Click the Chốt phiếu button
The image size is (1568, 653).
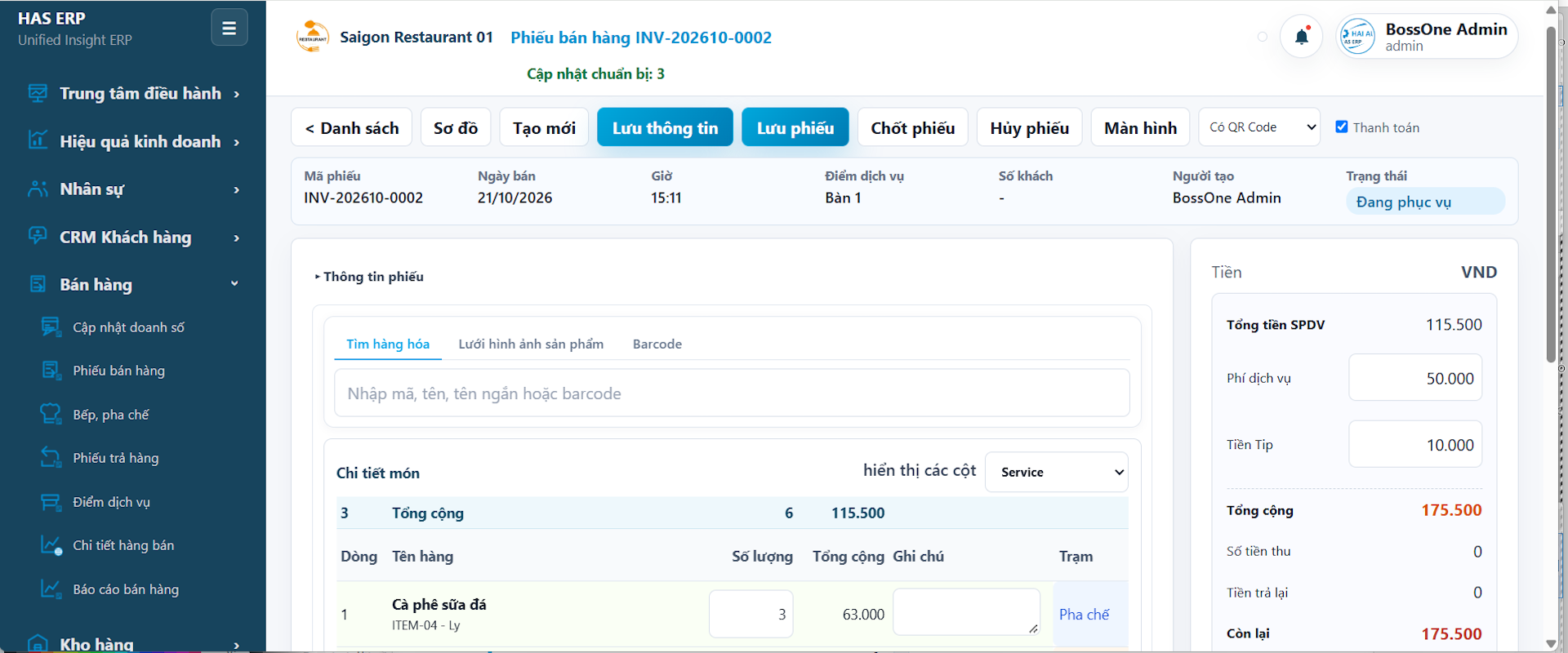pos(913,127)
